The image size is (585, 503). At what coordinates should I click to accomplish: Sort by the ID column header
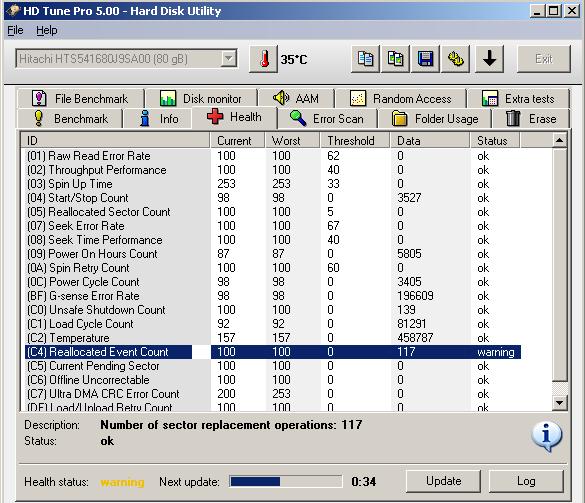115,141
